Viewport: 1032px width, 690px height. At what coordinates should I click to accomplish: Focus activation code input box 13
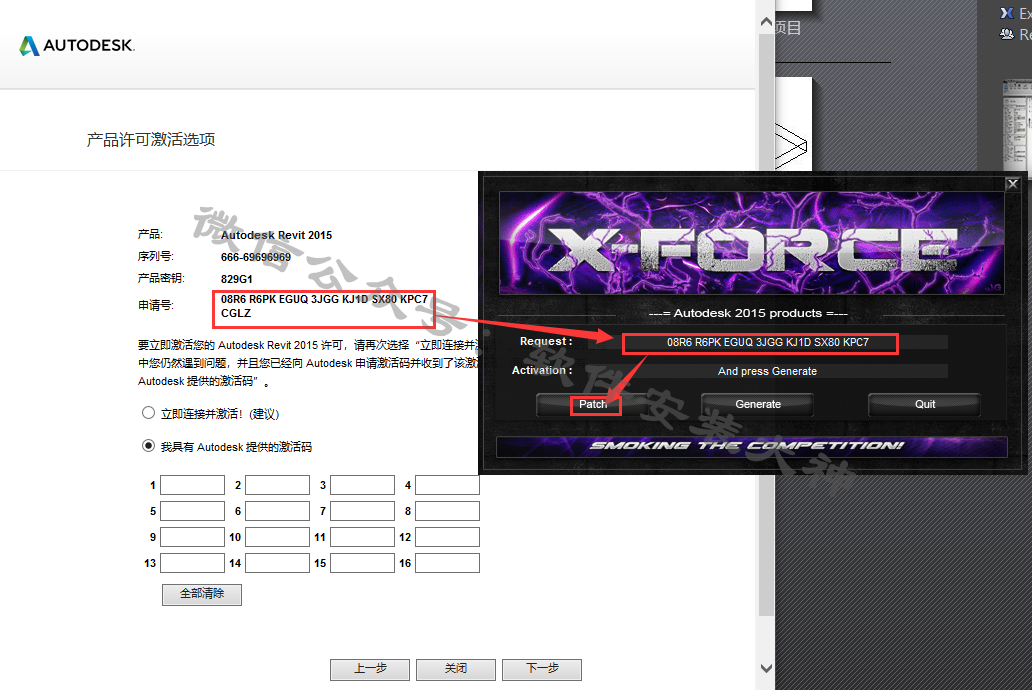click(x=192, y=563)
